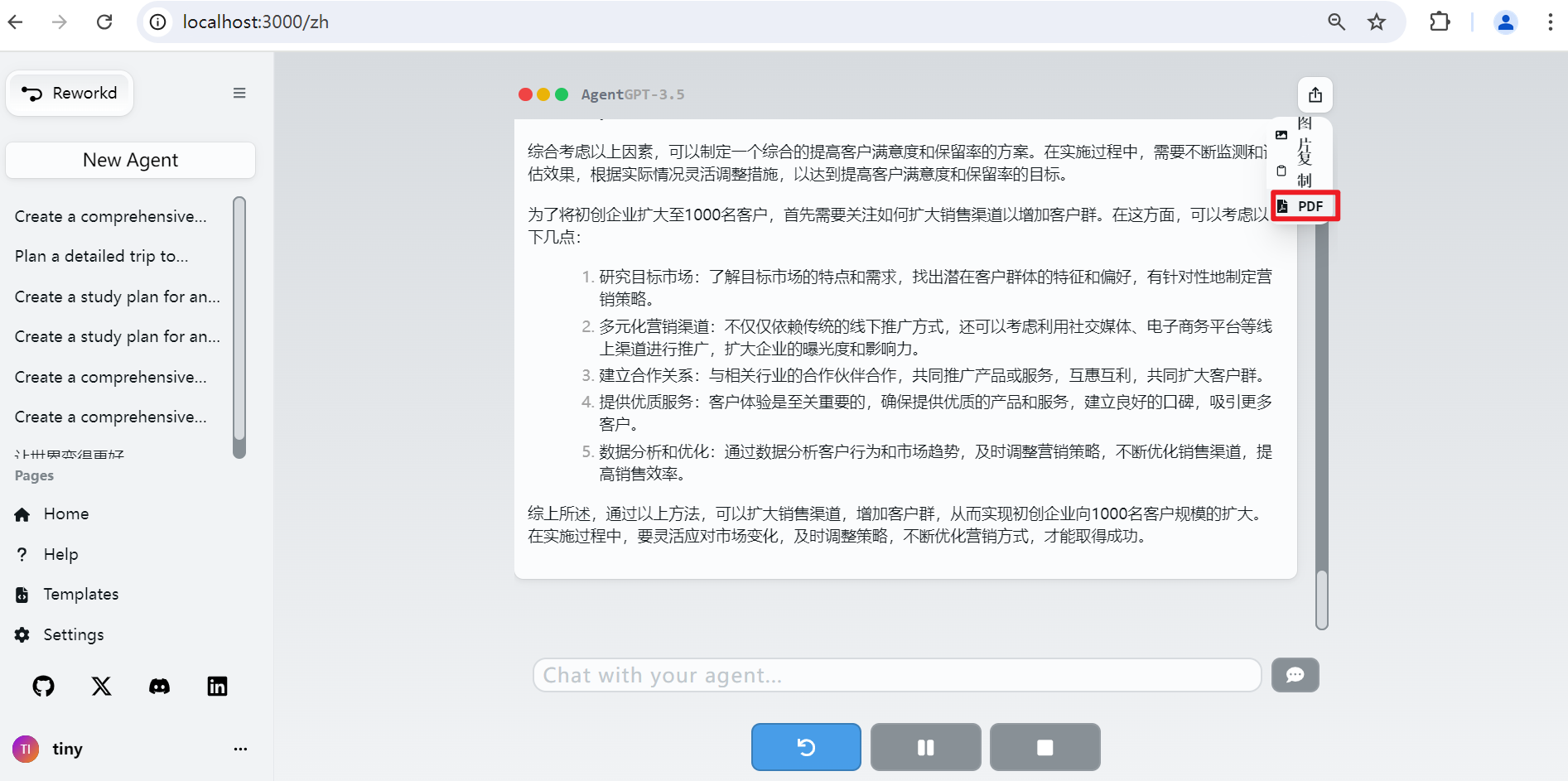Go to the Templates page
This screenshot has width=1568, height=781.
[80, 594]
